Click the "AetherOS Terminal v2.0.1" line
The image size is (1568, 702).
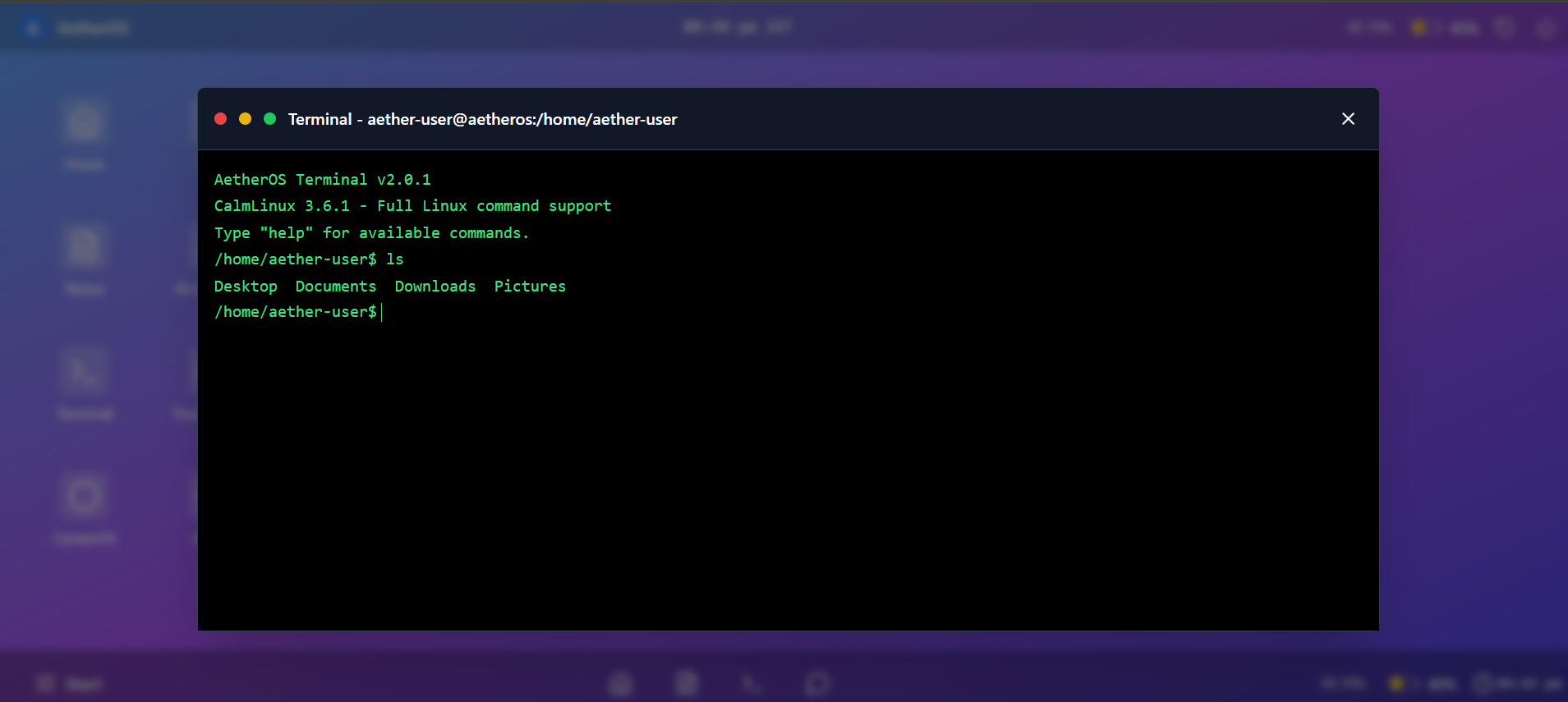(x=323, y=179)
